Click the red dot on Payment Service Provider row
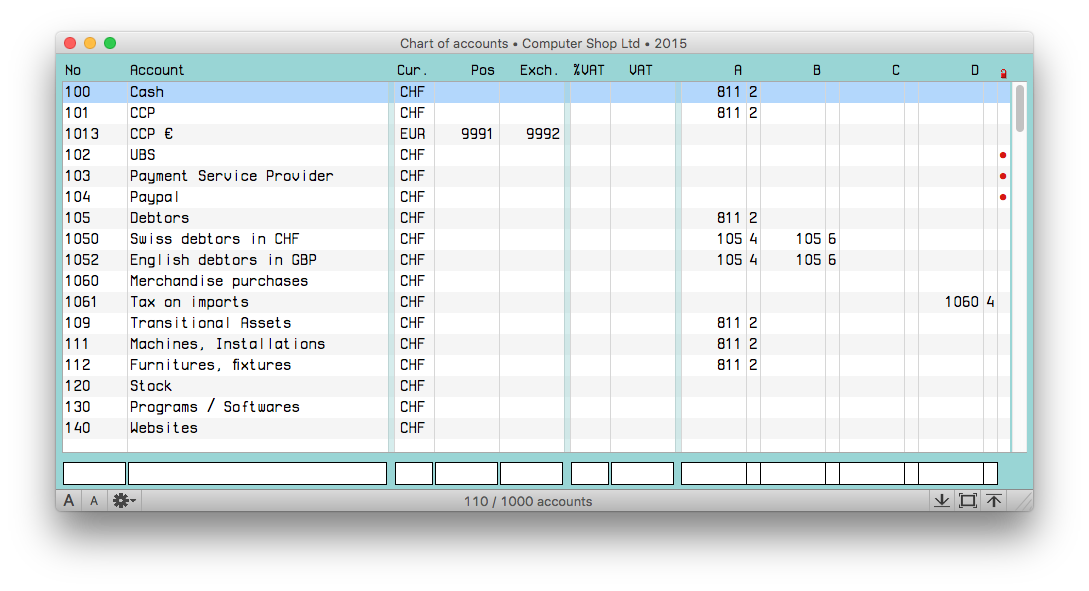The width and height of the screenshot is (1089, 591). [1003, 176]
